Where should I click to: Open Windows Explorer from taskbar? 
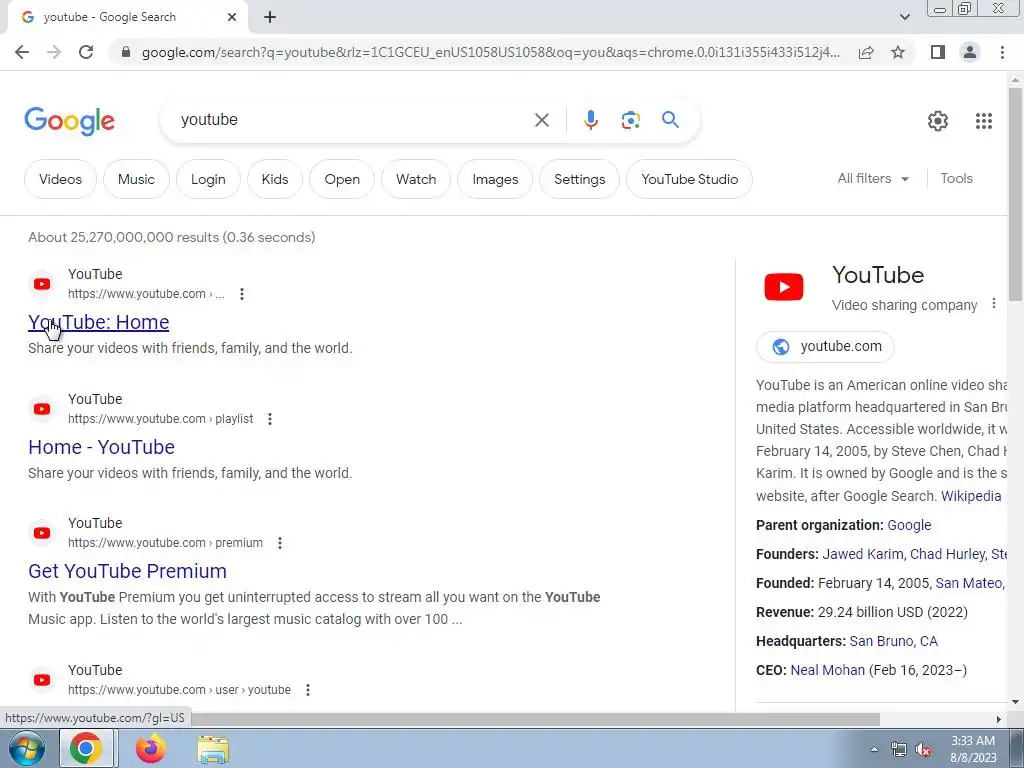pos(213,749)
